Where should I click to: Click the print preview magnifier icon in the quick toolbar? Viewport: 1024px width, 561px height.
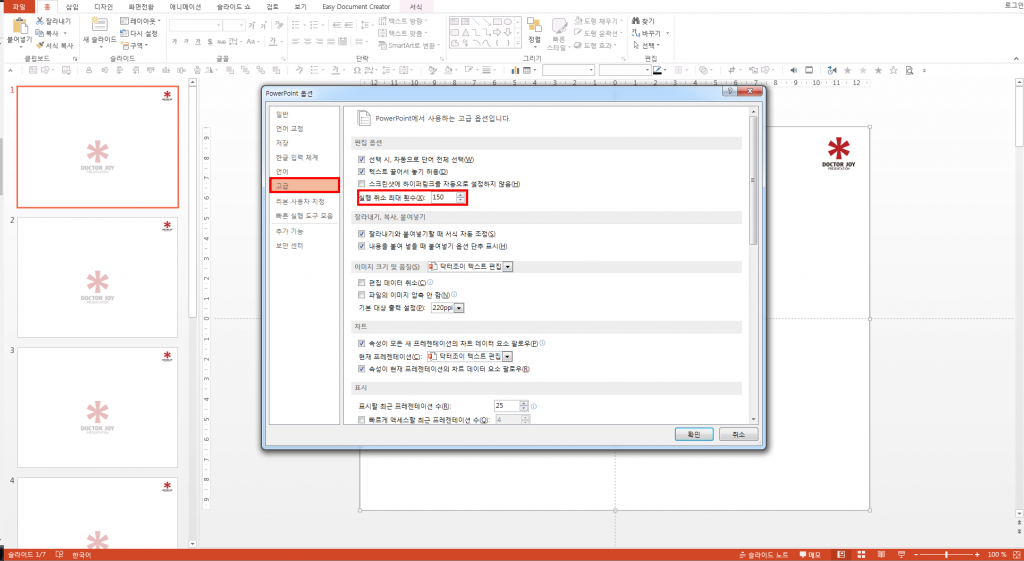(909, 70)
